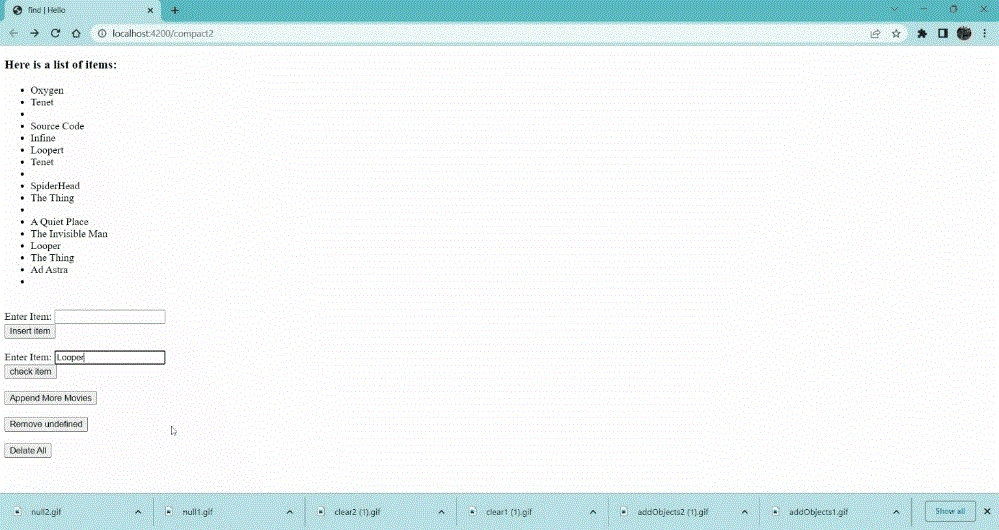The image size is (999, 530).
Task: Select the 'Ad Astra' list item
Action: coord(49,269)
